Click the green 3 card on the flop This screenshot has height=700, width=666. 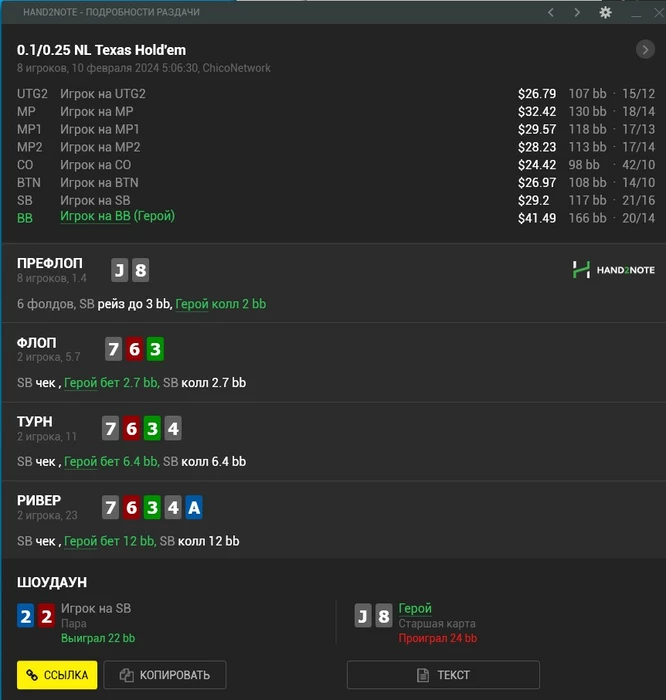click(x=155, y=349)
